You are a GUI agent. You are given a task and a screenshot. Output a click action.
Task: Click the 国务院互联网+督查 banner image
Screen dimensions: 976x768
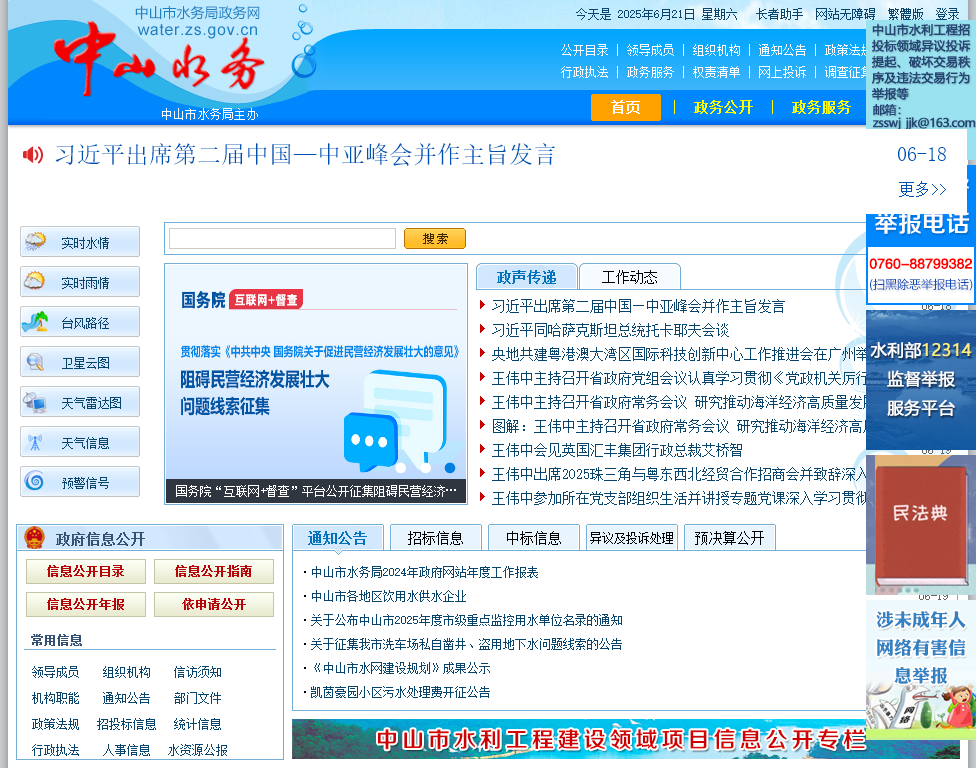tap(316, 383)
